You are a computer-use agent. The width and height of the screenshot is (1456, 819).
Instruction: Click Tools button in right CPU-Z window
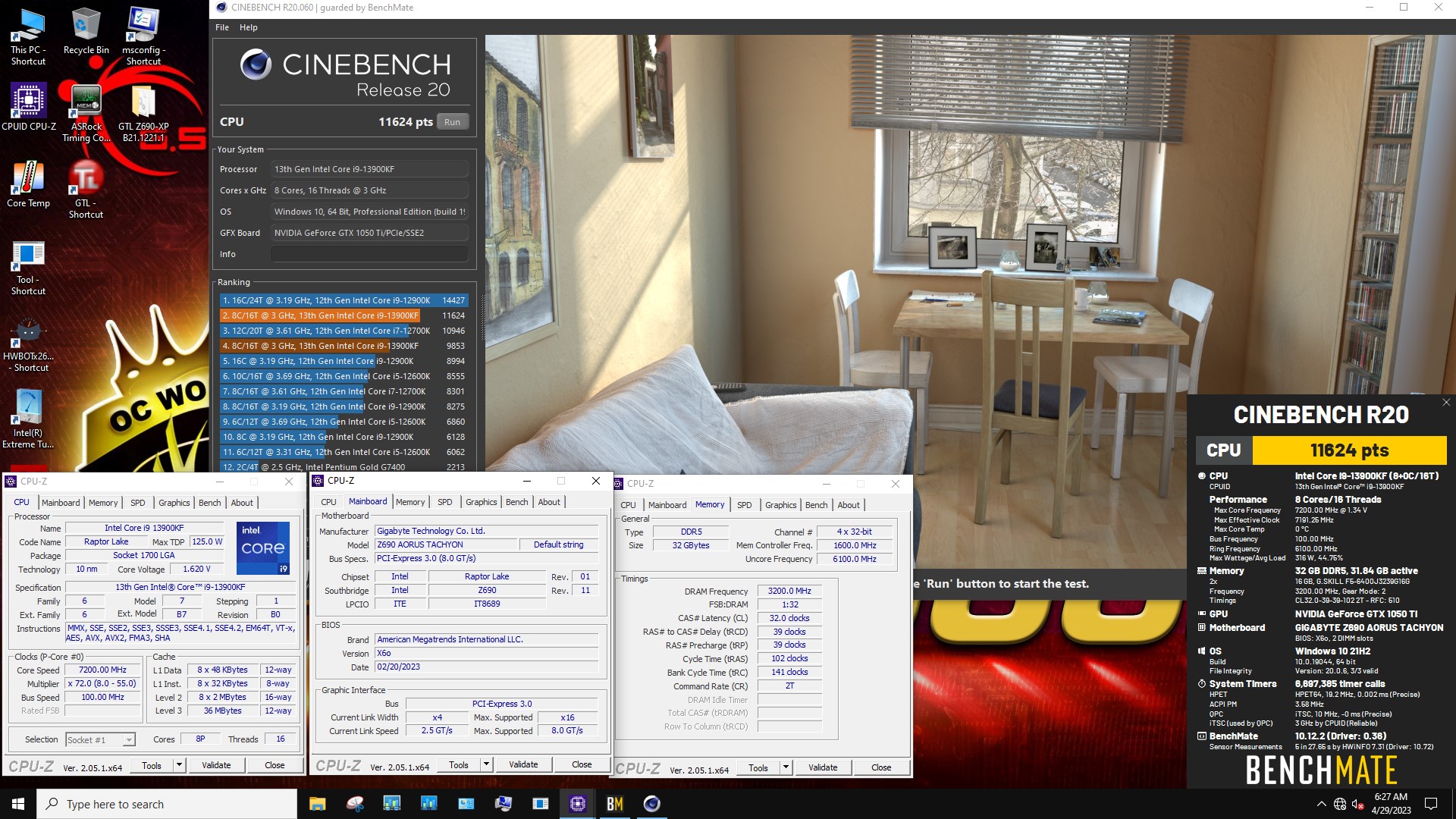tap(758, 767)
